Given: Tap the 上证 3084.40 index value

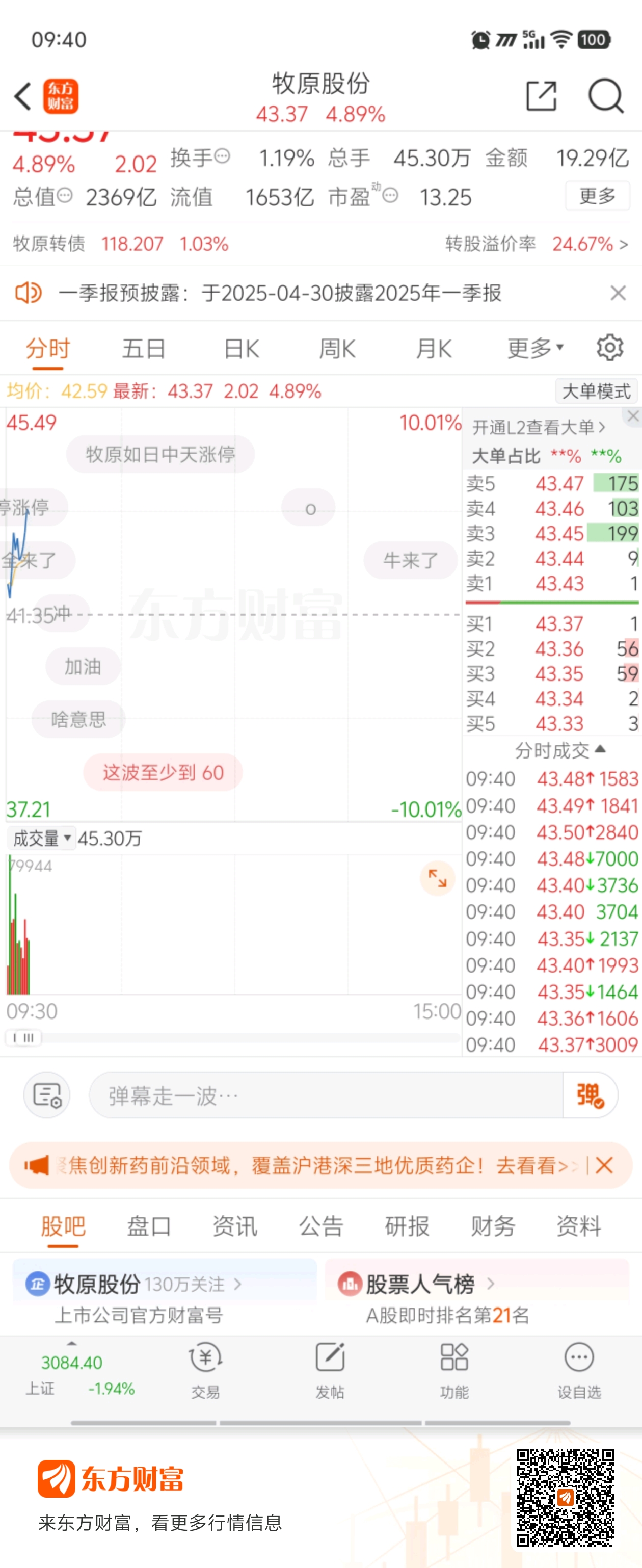Looking at the screenshot, I should pos(72,1362).
